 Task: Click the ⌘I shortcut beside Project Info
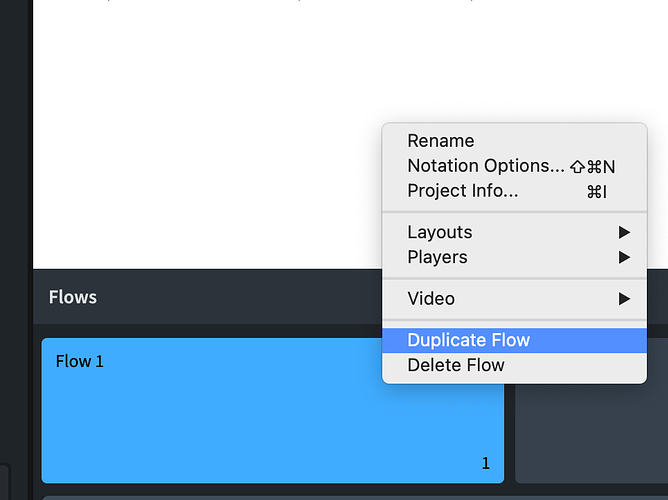pos(596,191)
